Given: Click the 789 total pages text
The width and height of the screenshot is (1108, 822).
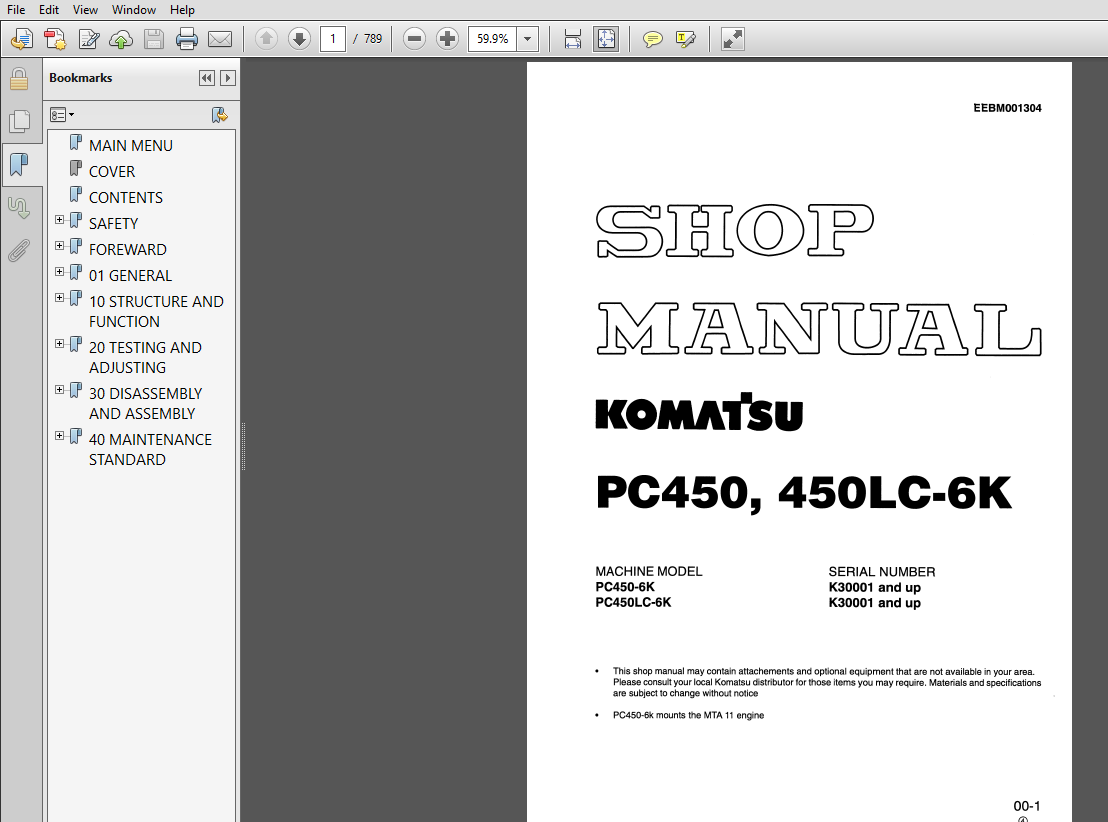Looking at the screenshot, I should [373, 39].
